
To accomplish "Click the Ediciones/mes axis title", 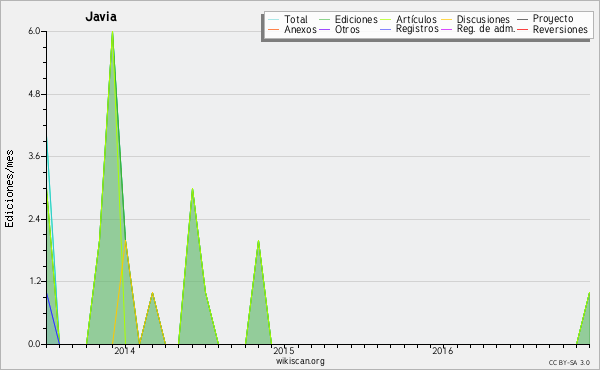I will pos(9,189).
